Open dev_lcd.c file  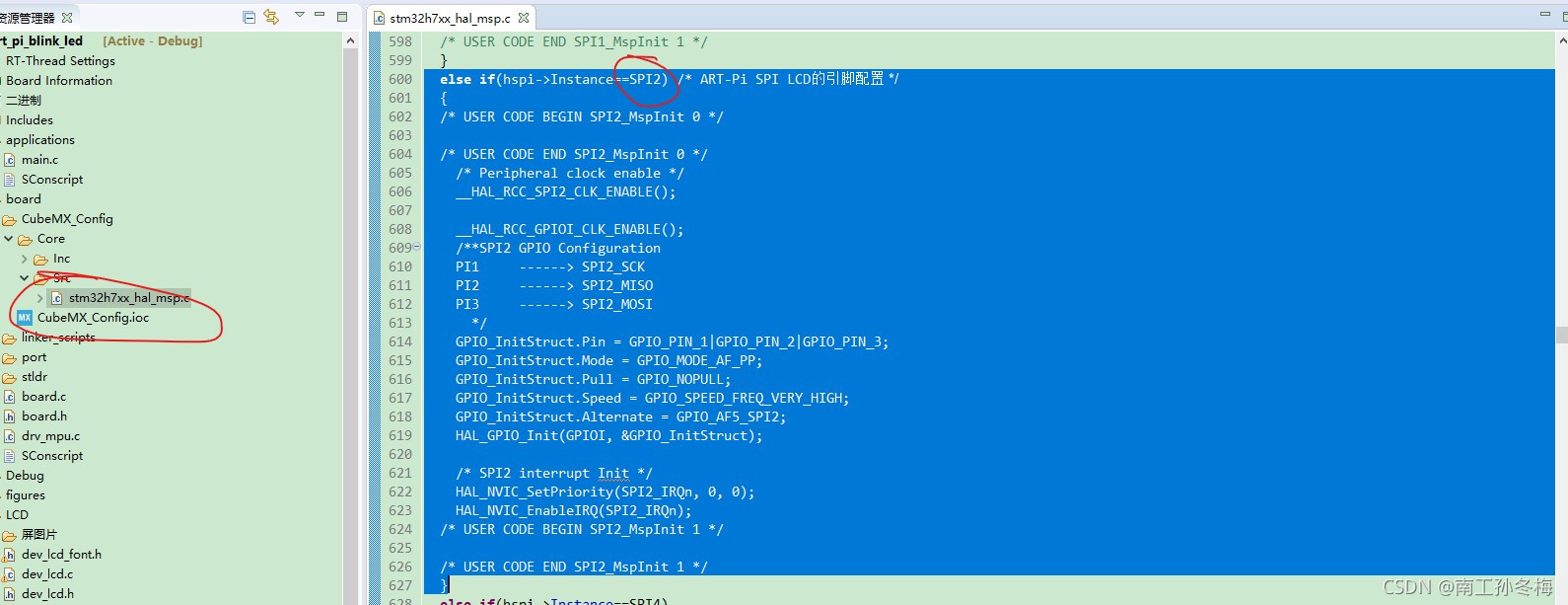click(47, 573)
